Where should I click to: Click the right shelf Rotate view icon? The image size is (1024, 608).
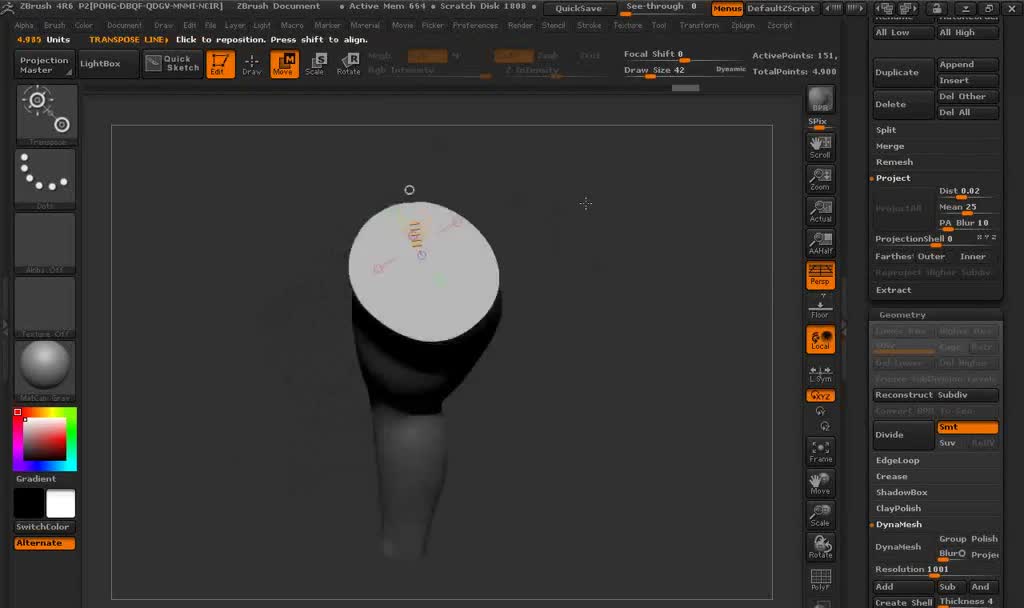[x=820, y=547]
